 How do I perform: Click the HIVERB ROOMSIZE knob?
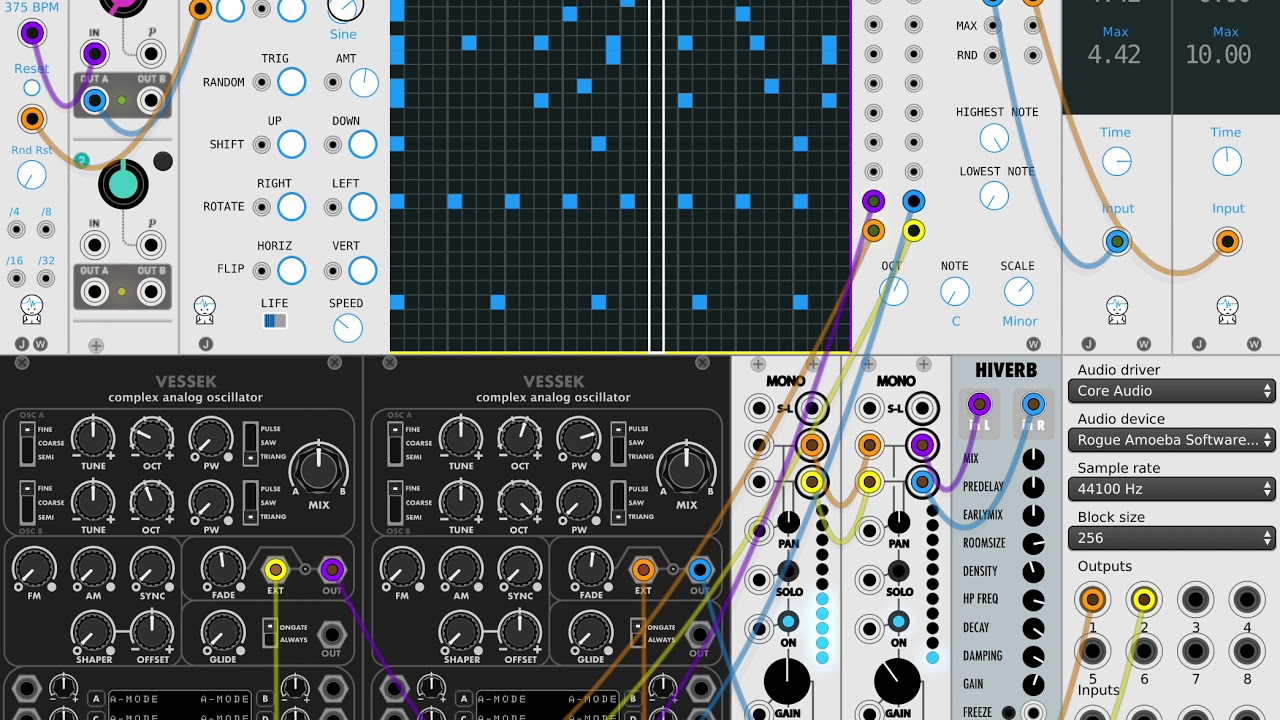1034,543
